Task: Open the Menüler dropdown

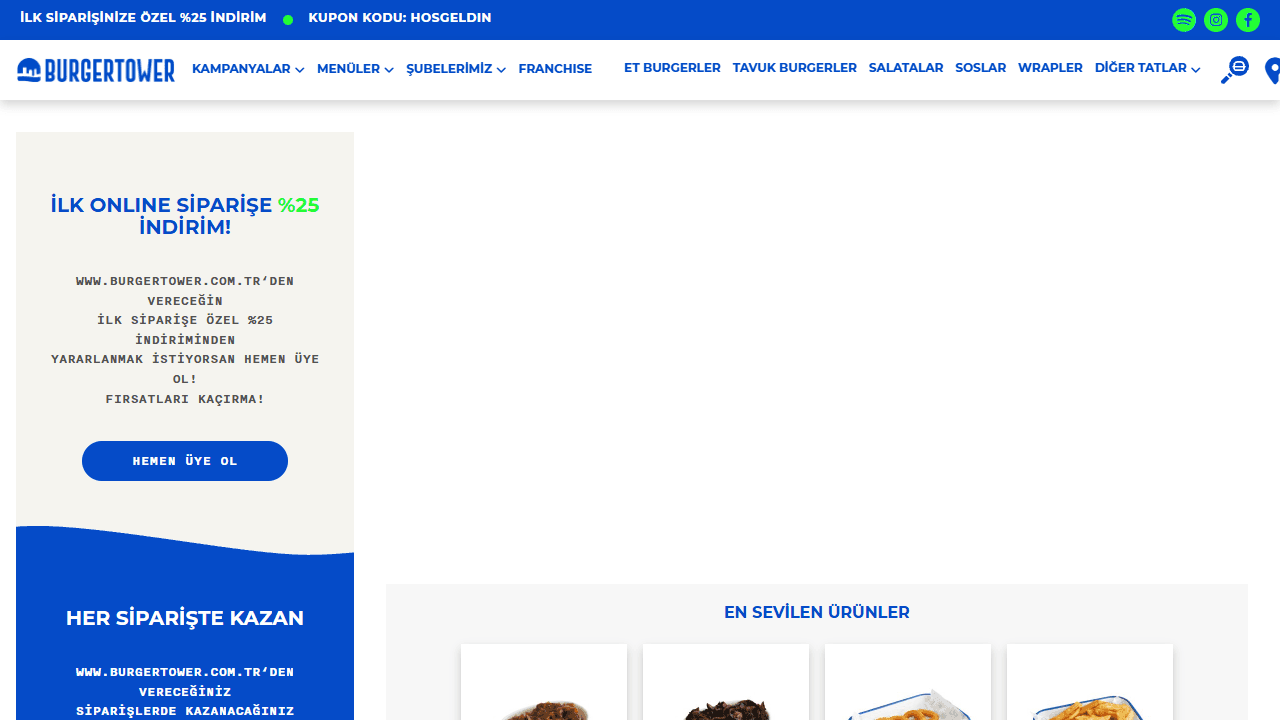Action: [x=355, y=69]
